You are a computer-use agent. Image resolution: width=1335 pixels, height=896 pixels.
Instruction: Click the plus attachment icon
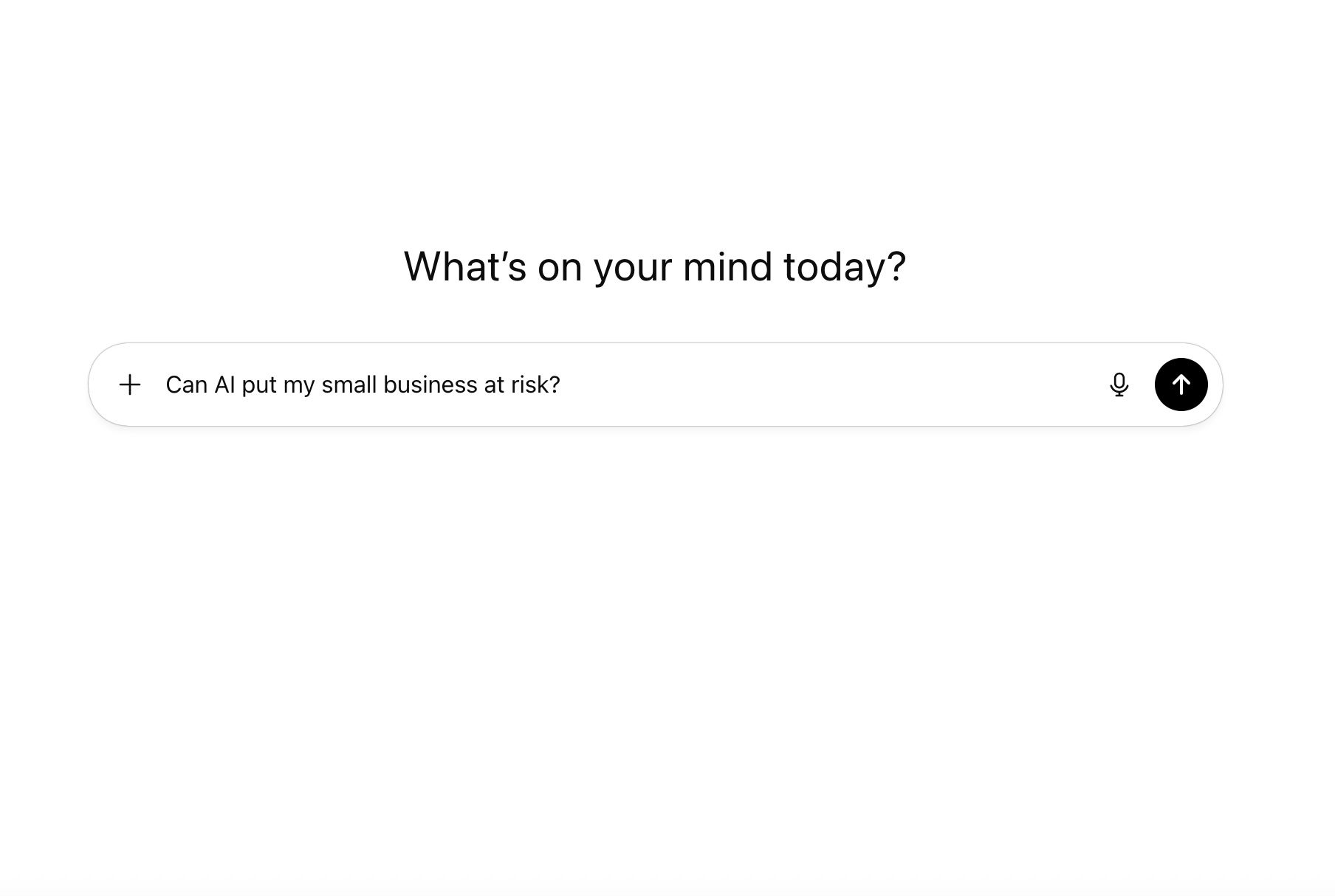130,385
